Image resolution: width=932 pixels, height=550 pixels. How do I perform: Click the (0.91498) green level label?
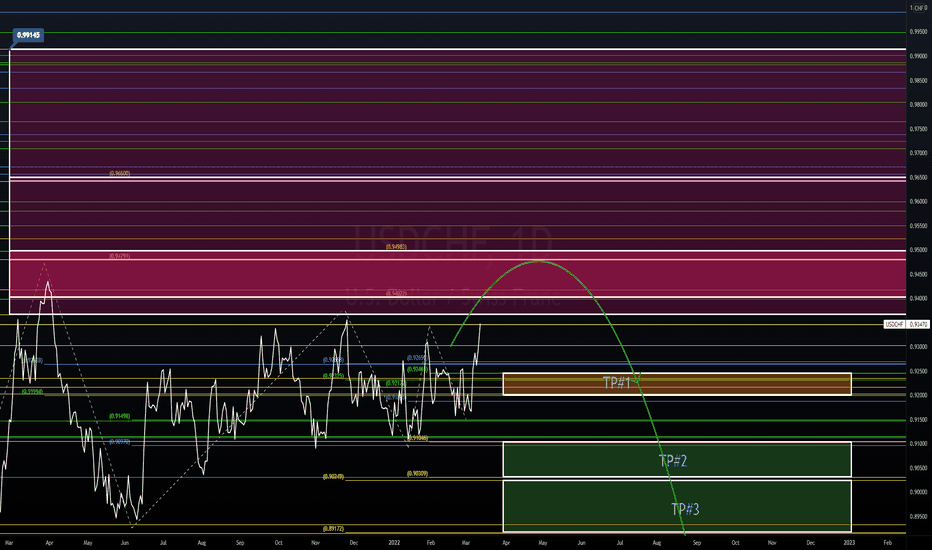pyautogui.click(x=119, y=417)
